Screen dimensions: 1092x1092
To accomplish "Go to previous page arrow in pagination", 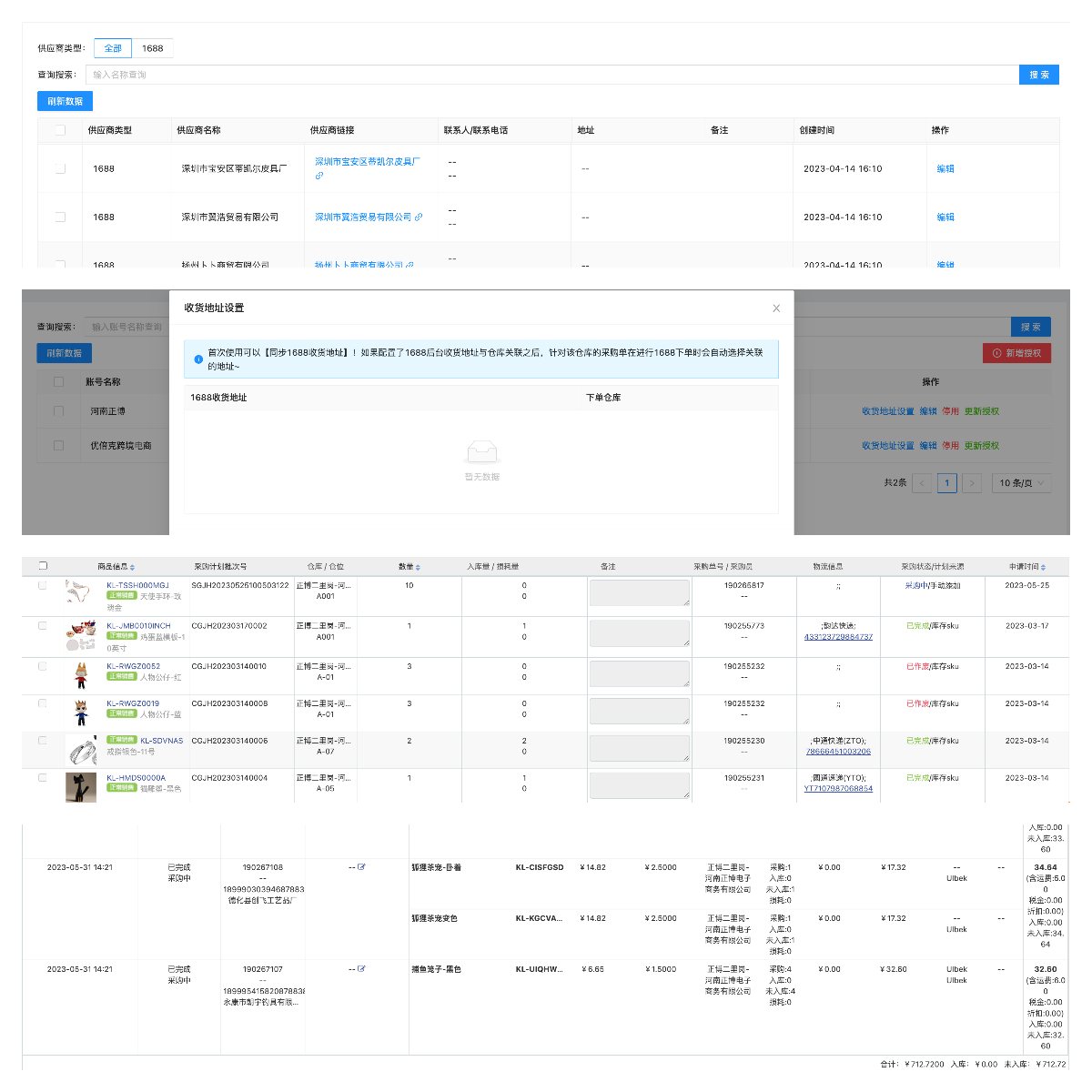I will 922,483.
